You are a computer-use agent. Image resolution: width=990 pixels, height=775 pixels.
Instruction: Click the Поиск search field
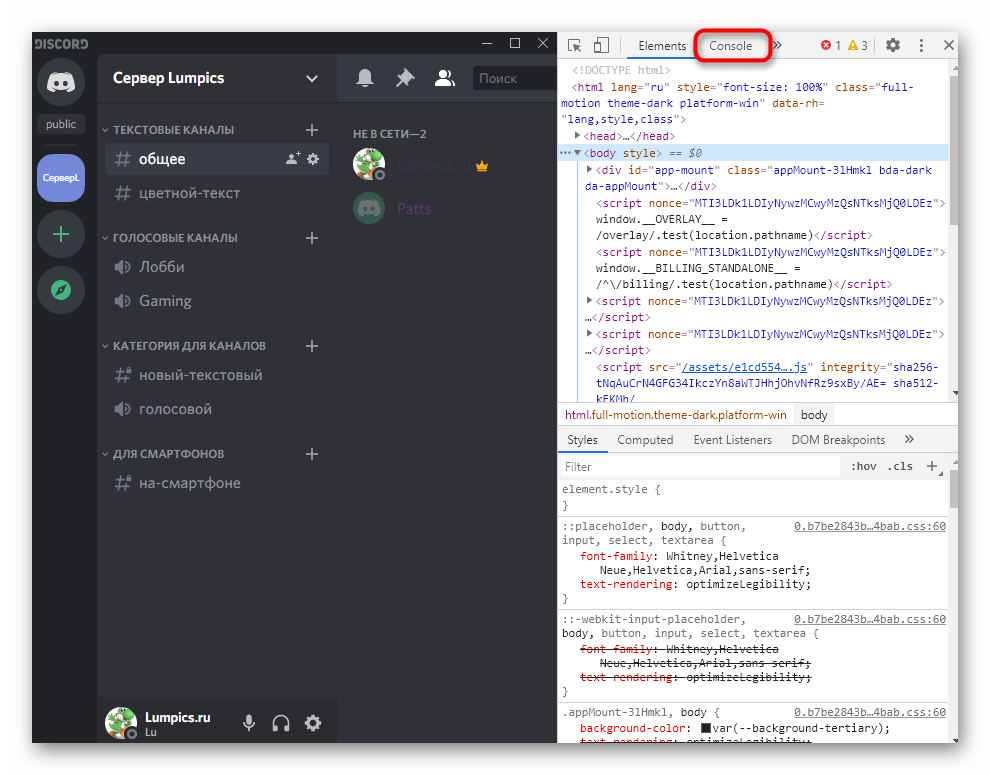click(514, 78)
